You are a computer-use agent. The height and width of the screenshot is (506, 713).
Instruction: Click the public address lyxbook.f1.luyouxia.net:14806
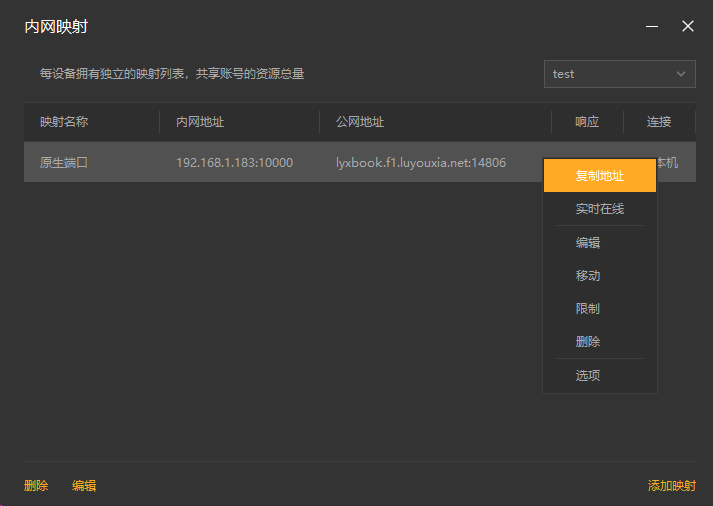click(421, 162)
